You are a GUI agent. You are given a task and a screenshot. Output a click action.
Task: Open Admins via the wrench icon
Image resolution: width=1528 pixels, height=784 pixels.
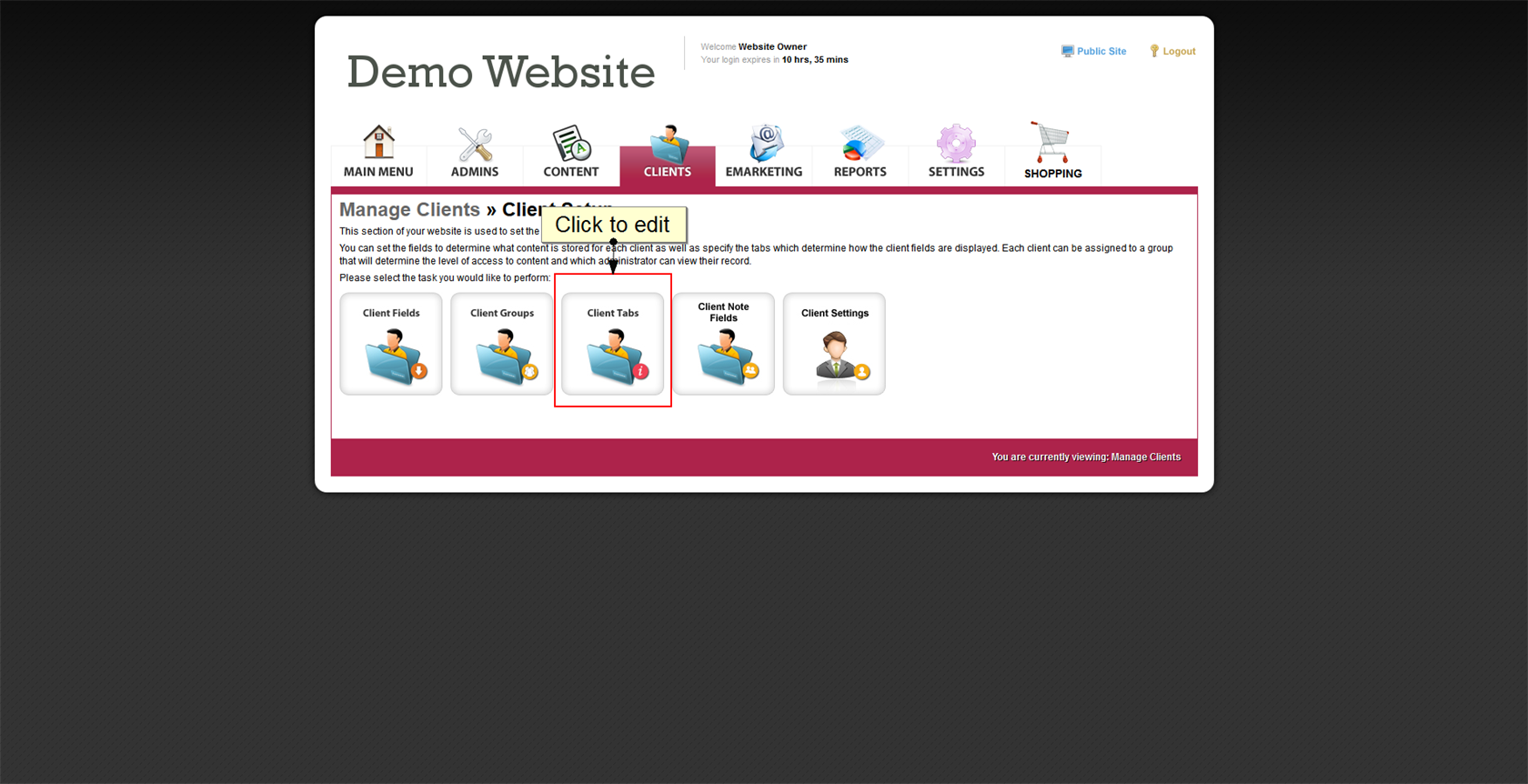pos(475,145)
